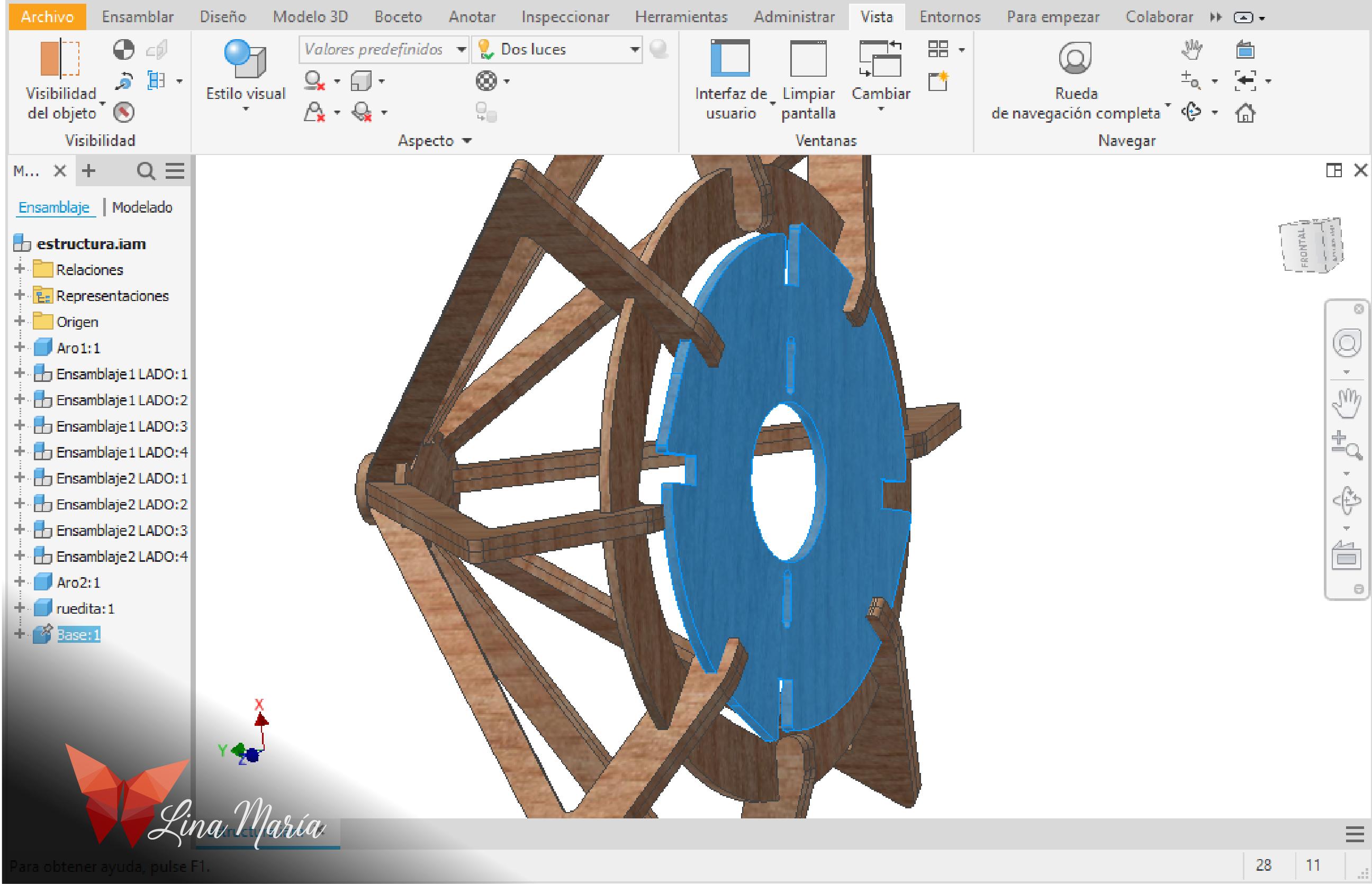Switch to the Inspeccionar tab
The height and width of the screenshot is (884, 1372).
[565, 16]
